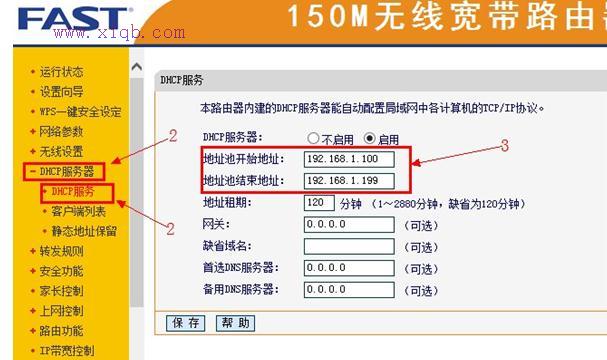The height and width of the screenshot is (360, 607).
Task: Click the 地址池结束地址 input field
Action: 349,181
